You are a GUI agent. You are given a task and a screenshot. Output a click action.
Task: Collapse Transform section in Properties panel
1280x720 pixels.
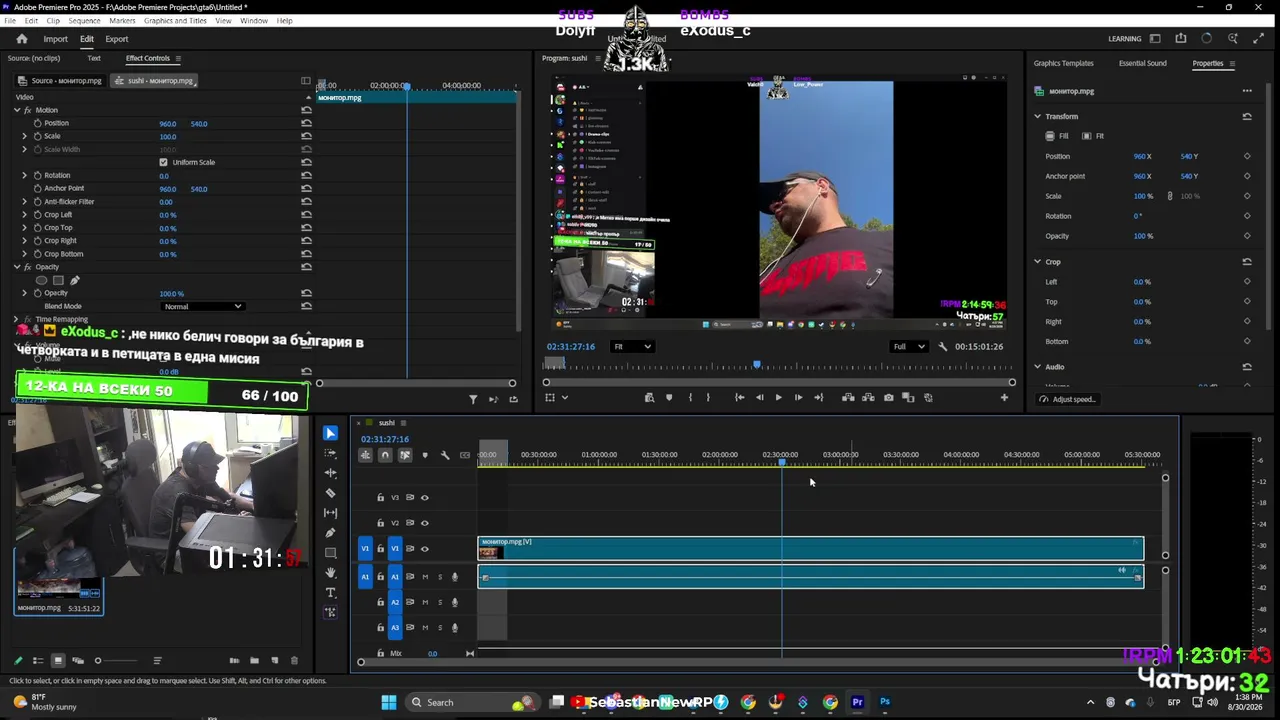1038,117
